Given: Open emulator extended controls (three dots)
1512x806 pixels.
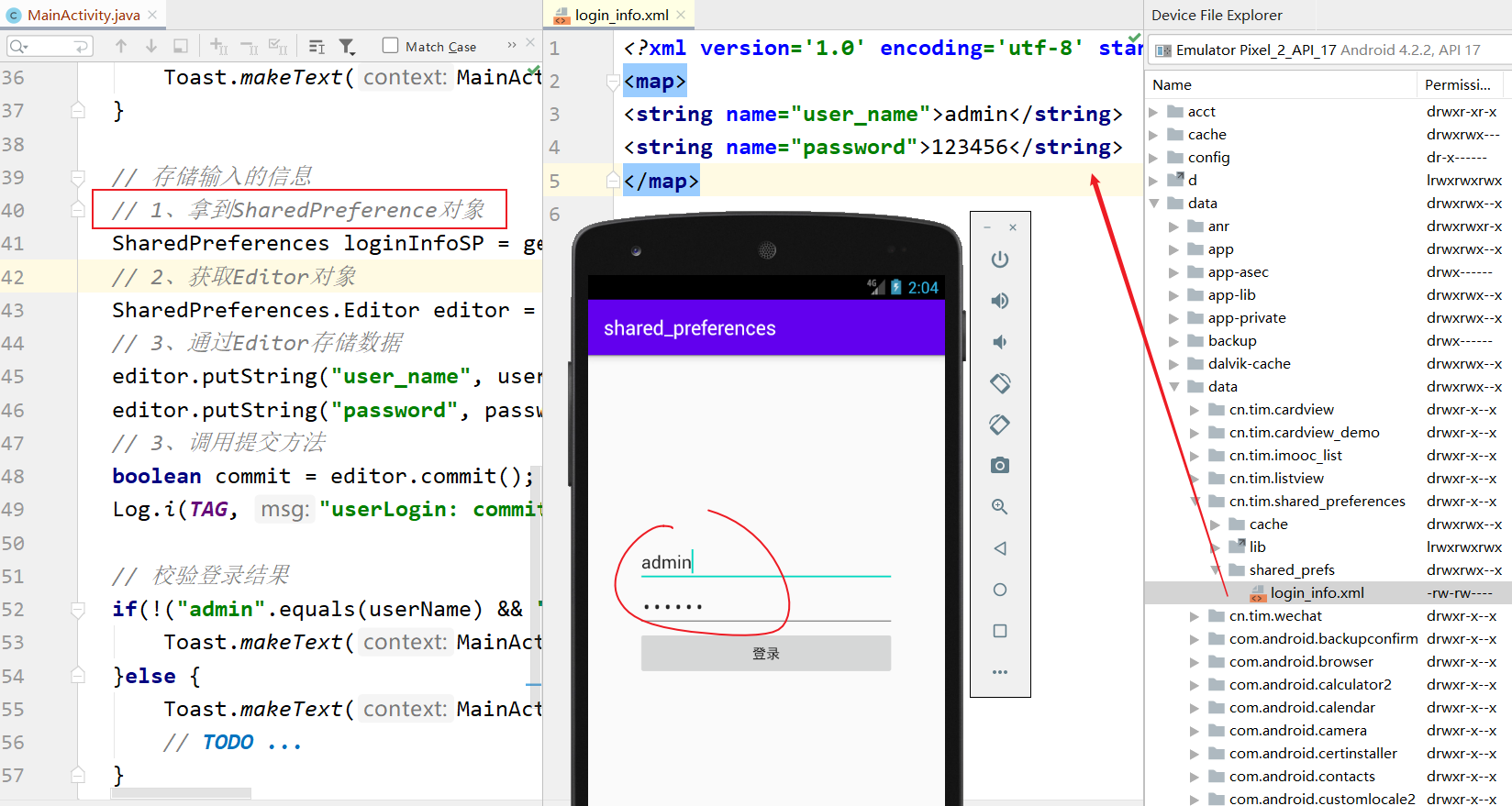Looking at the screenshot, I should coord(1000,672).
